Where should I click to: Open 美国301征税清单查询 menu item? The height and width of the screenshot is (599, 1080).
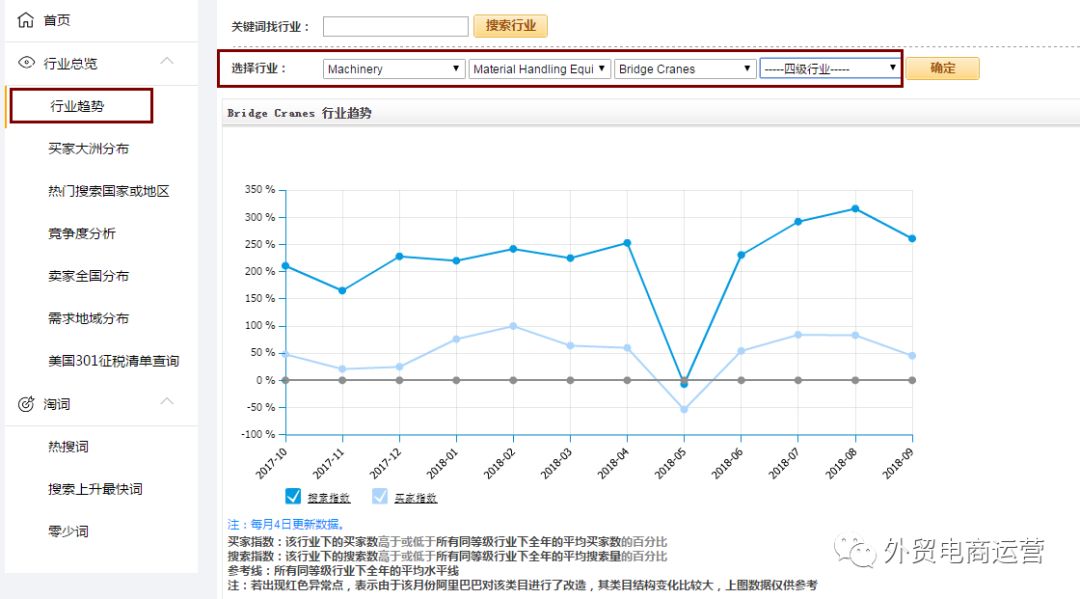tap(114, 361)
